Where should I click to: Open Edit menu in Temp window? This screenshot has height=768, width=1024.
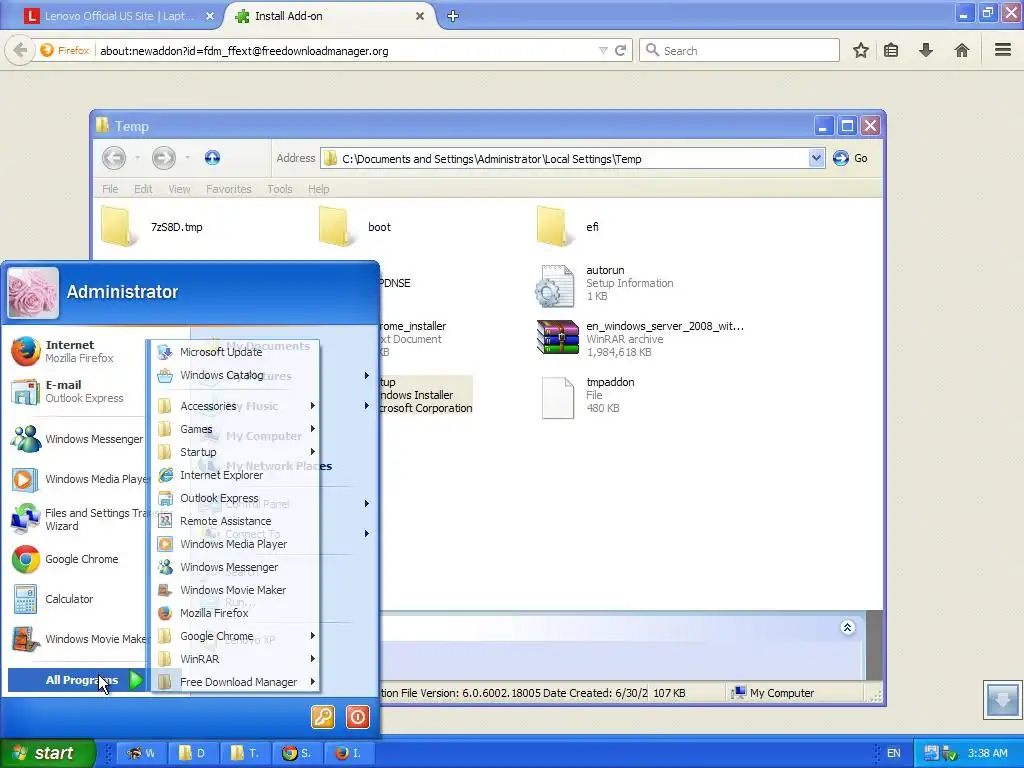coord(143,189)
